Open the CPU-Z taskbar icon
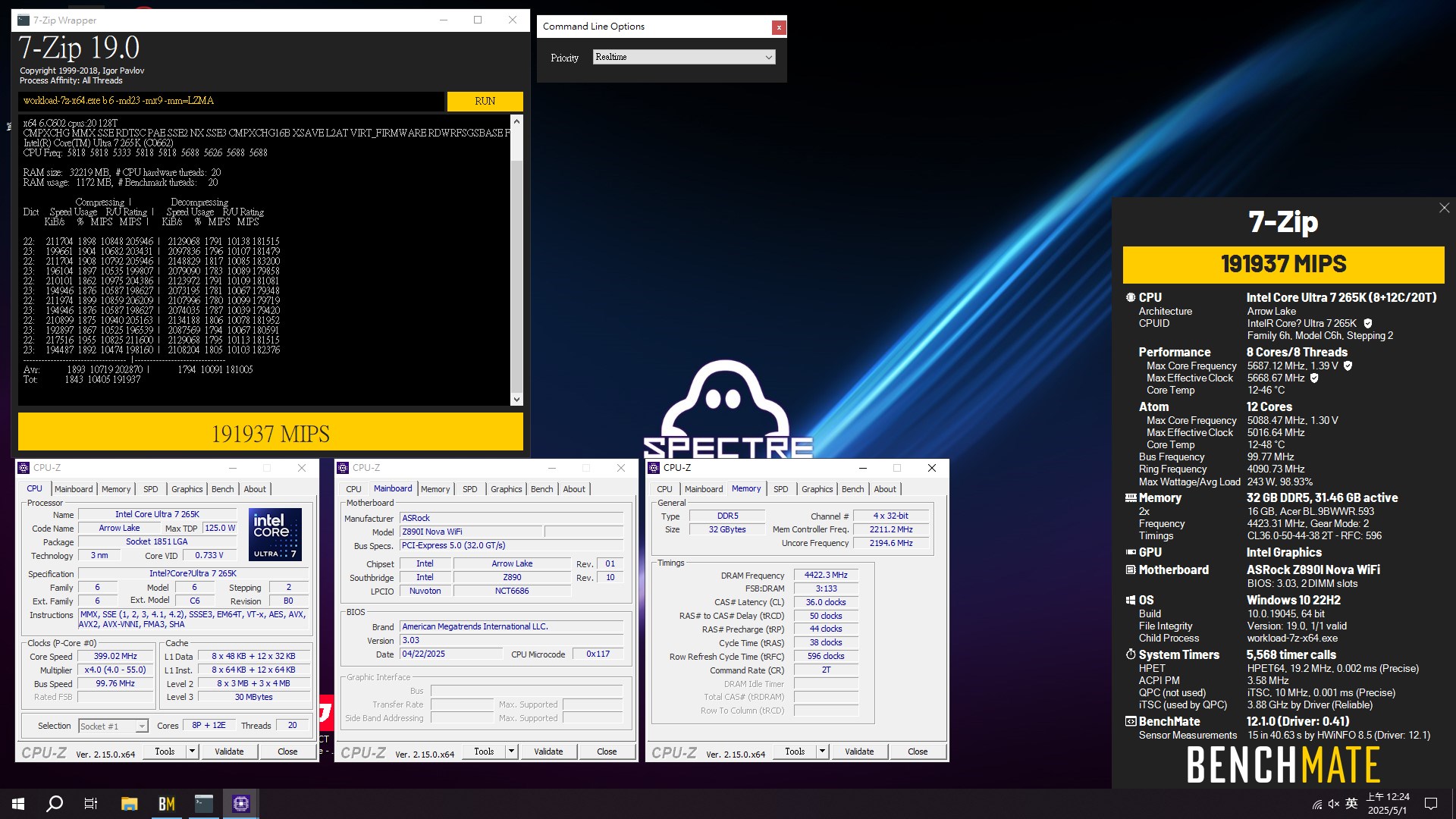Image resolution: width=1456 pixels, height=819 pixels. pyautogui.click(x=241, y=804)
